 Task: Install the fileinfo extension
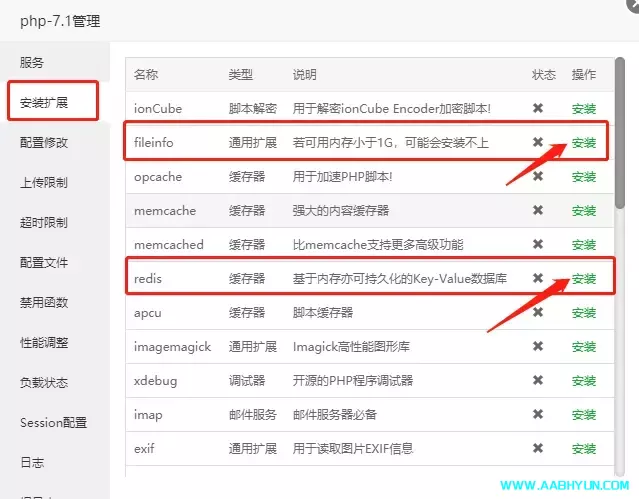(x=584, y=143)
